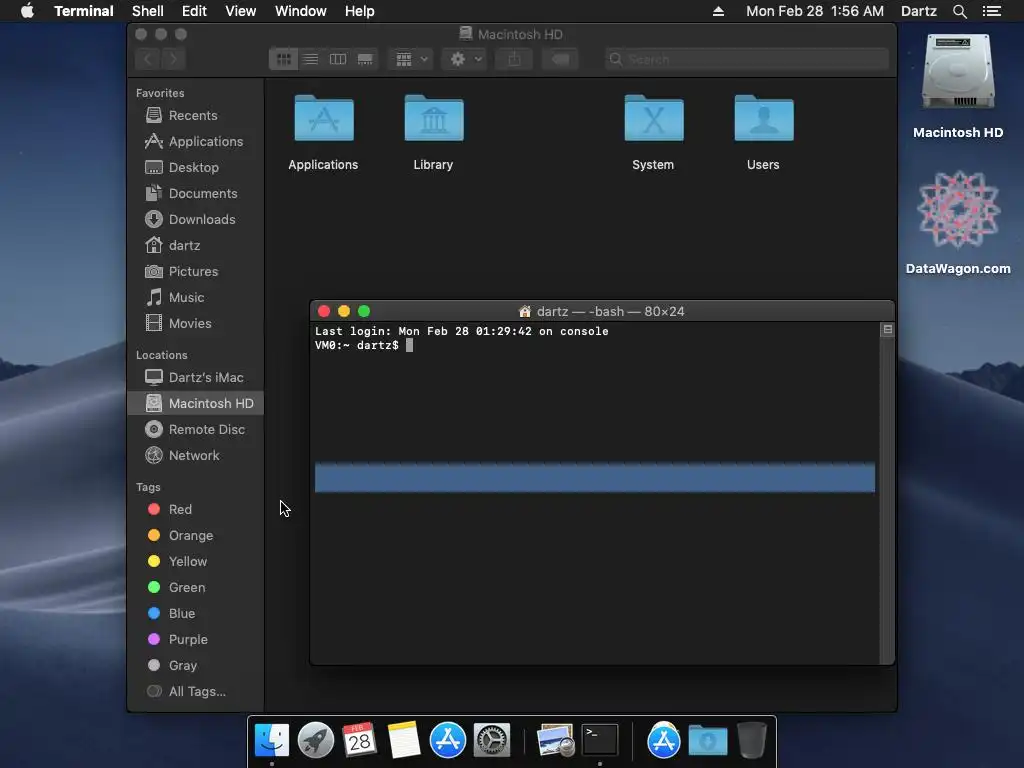
Task: Select Recents in Finder sidebar
Action: pyautogui.click(x=195, y=115)
